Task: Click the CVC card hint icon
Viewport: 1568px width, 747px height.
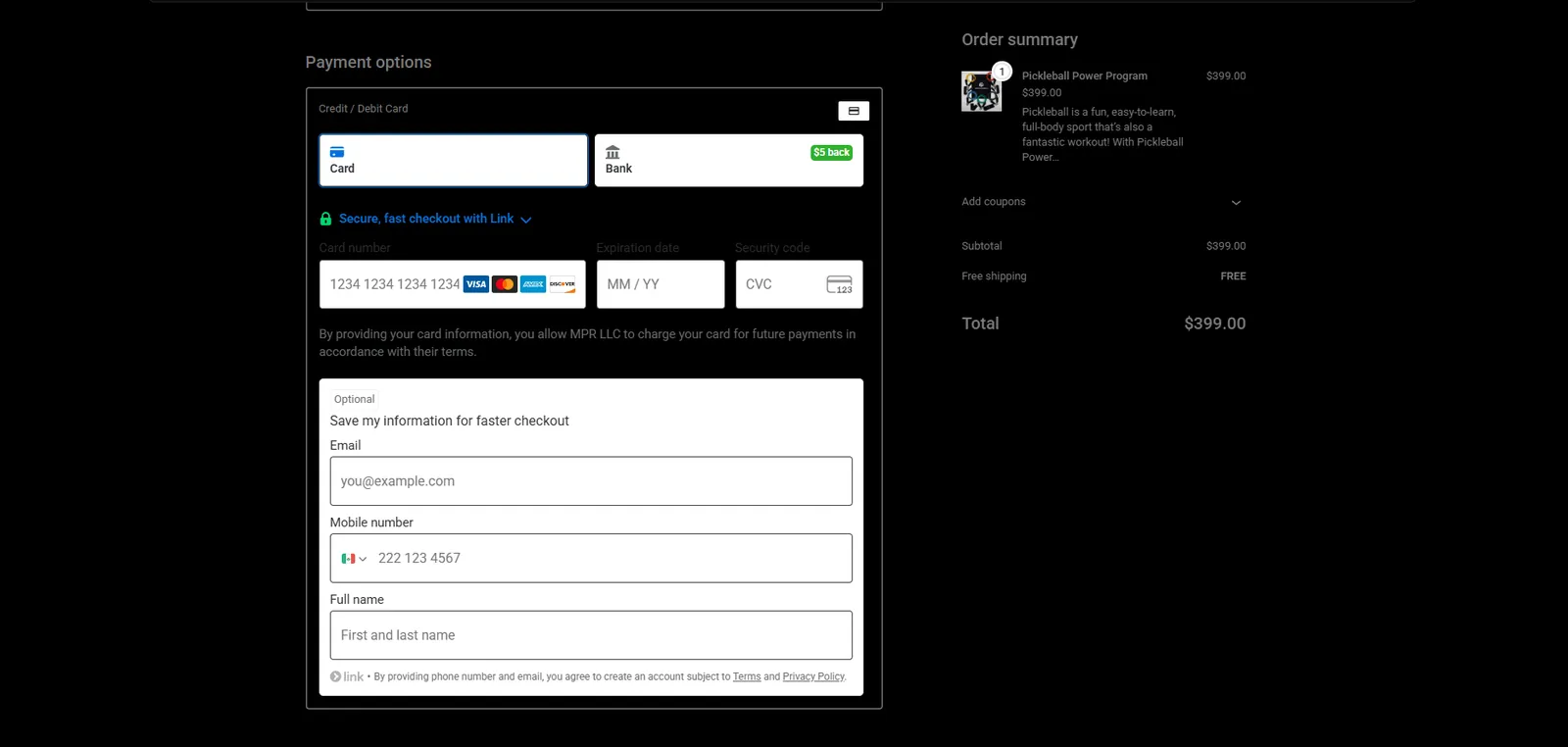Action: [840, 284]
